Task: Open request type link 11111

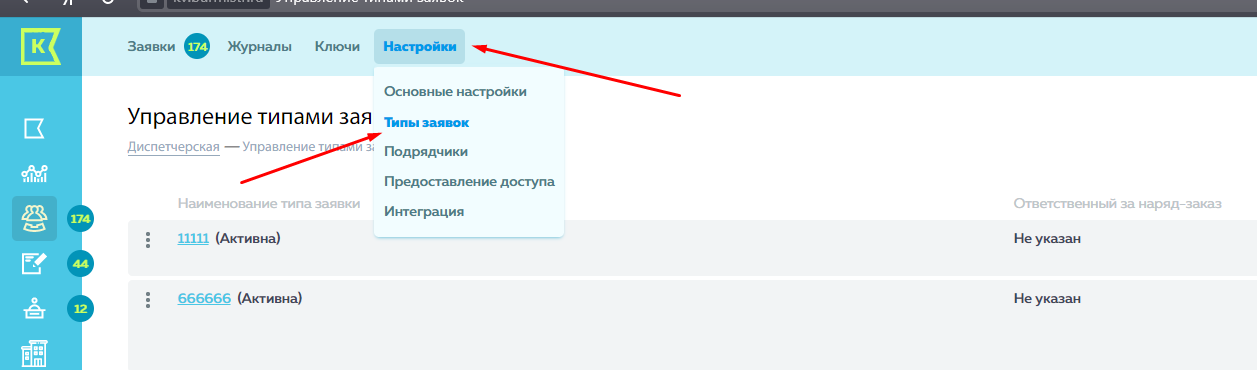Action: (193, 239)
